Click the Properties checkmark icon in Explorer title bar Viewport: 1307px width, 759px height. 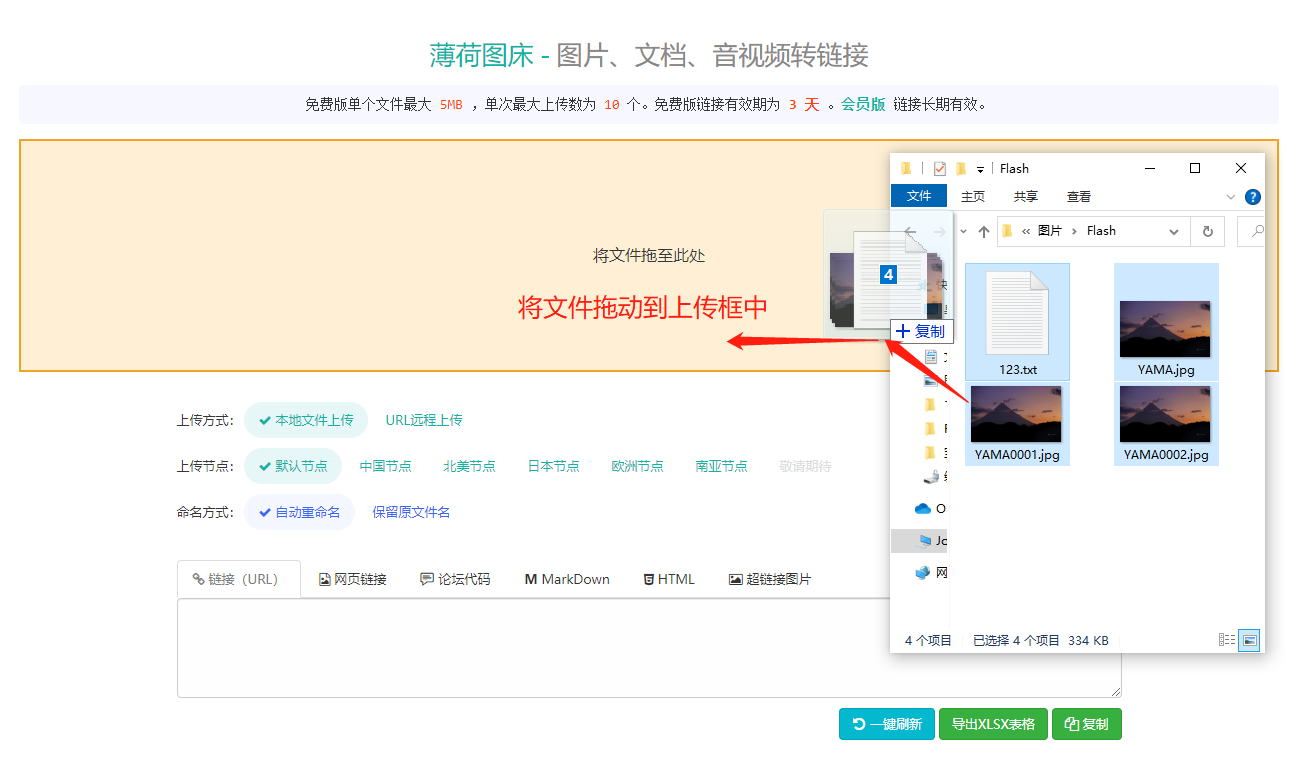coord(940,168)
